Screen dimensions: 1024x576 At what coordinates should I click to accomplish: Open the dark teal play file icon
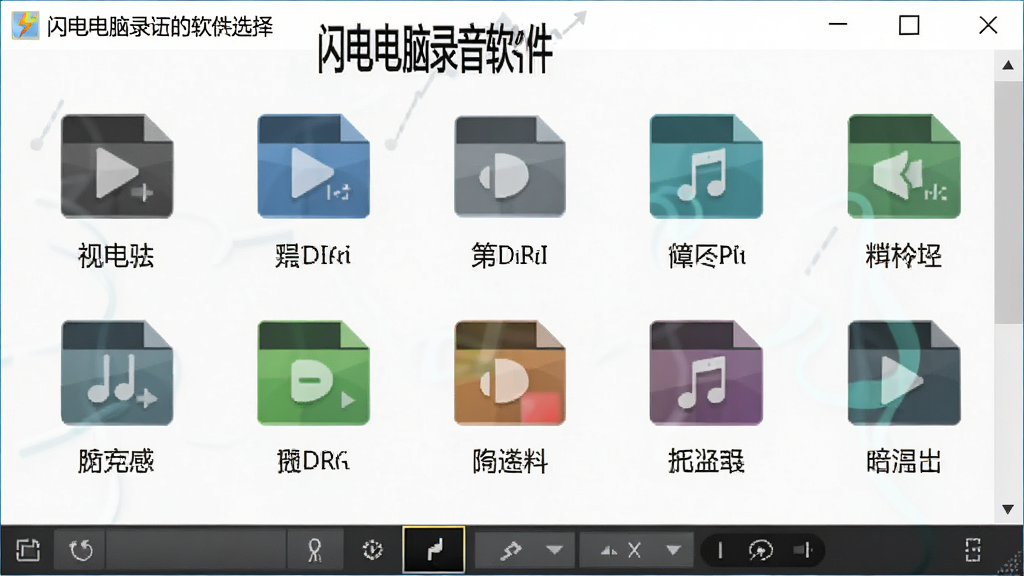click(x=904, y=373)
